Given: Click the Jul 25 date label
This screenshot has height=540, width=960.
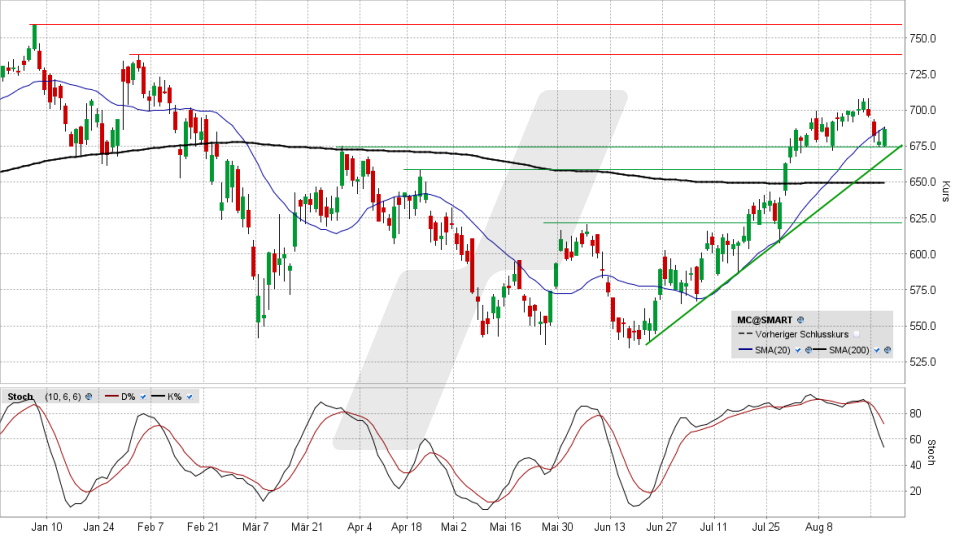Looking at the screenshot, I should 766,527.
